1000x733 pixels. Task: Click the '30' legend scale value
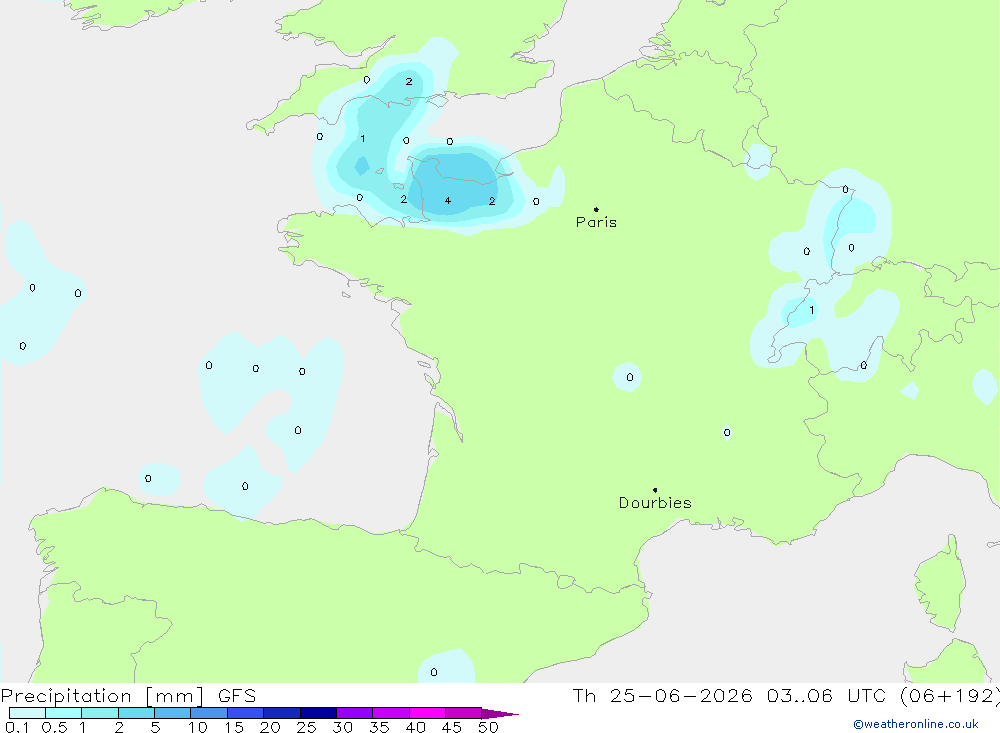(343, 727)
